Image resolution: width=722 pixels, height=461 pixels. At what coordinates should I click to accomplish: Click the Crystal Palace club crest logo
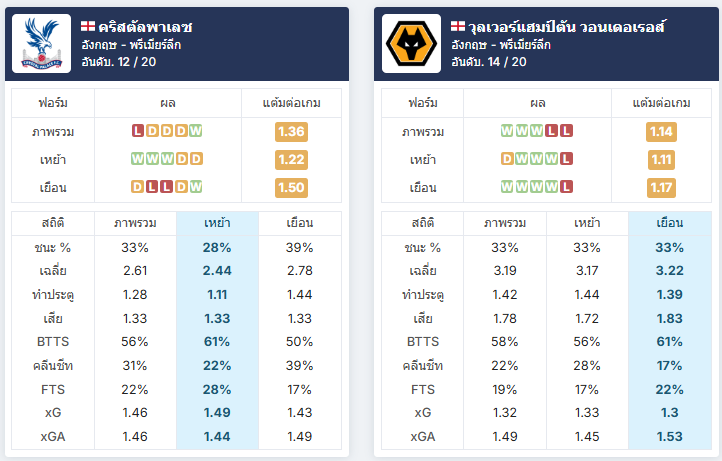point(41,43)
